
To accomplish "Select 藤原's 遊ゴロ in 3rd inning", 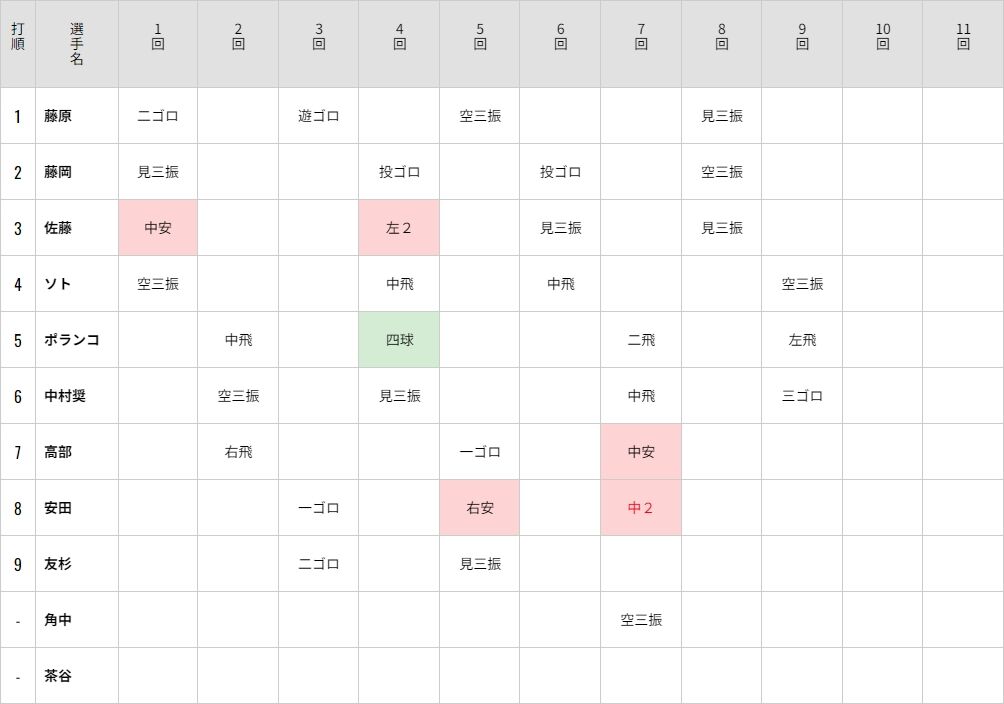I will click(x=319, y=116).
